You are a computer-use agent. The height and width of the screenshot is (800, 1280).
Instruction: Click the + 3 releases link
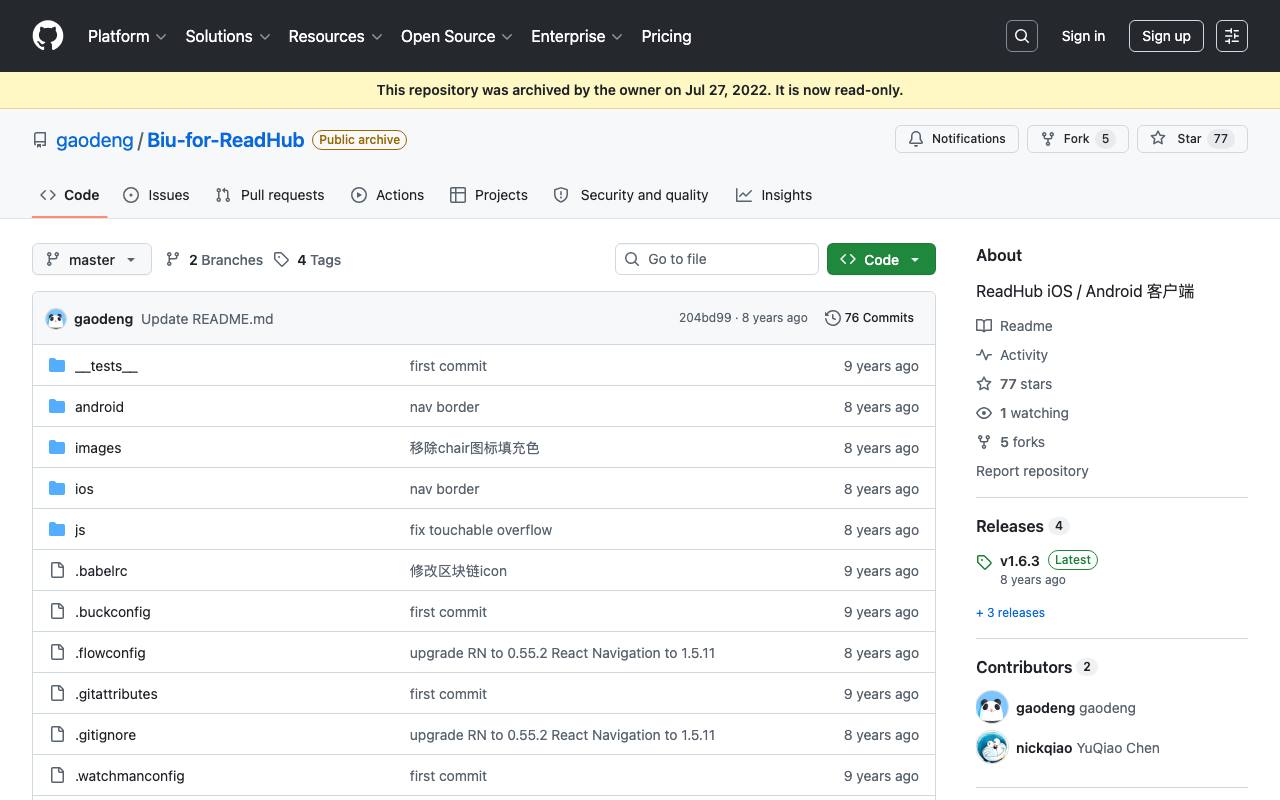[x=1010, y=613]
